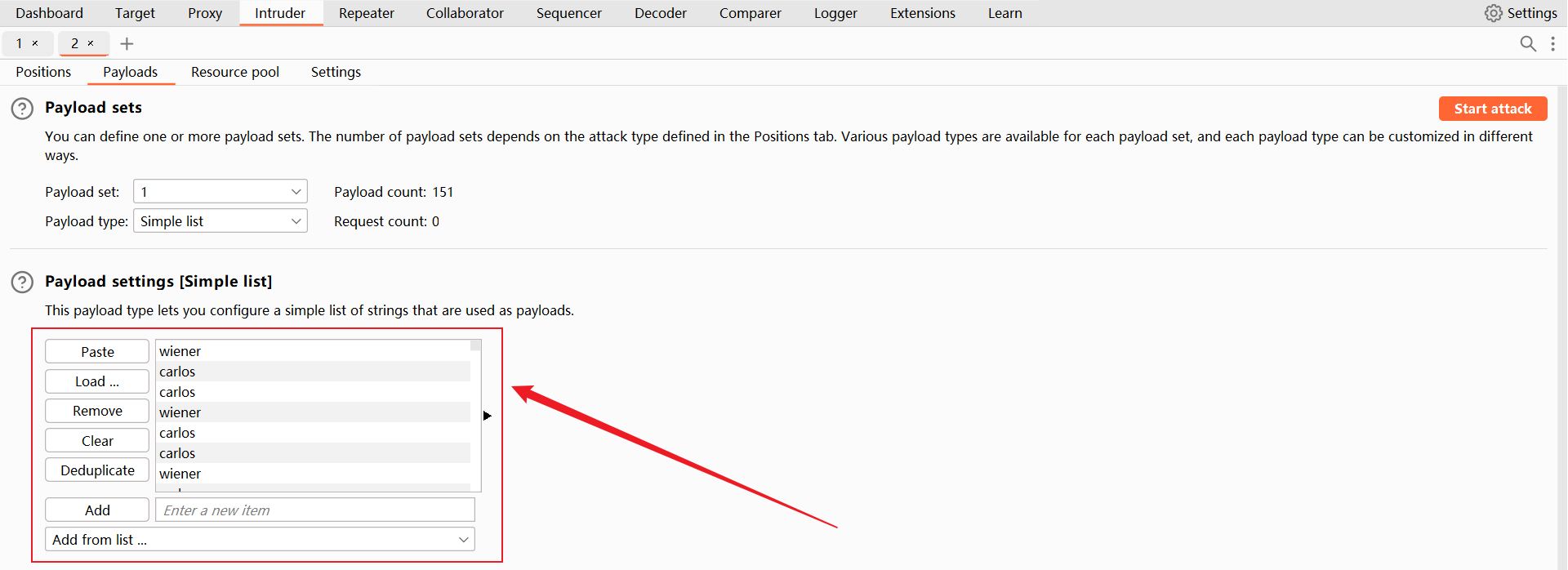Open the Settings gear icon

[1494, 13]
